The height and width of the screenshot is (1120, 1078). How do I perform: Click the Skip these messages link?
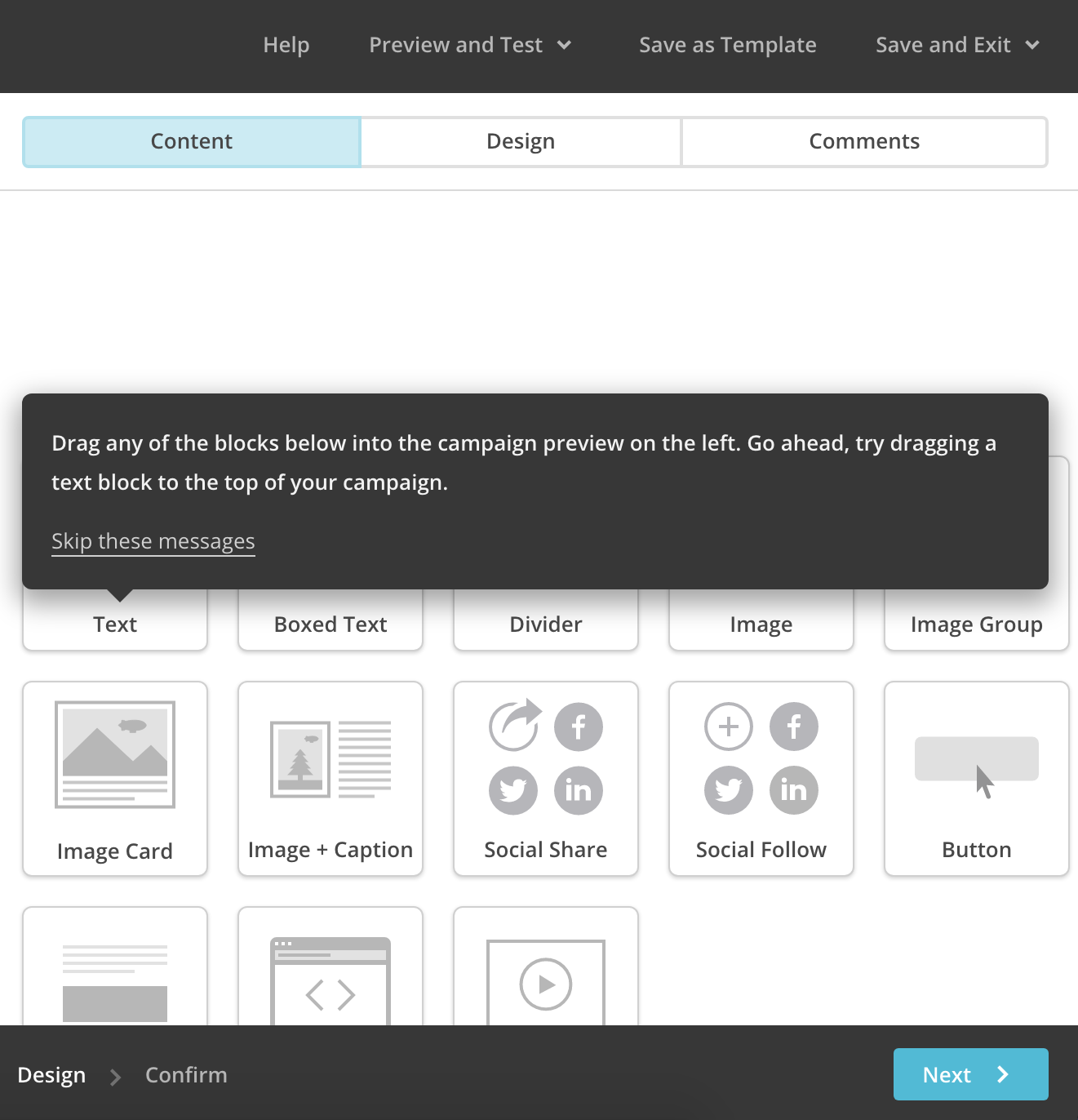[153, 541]
